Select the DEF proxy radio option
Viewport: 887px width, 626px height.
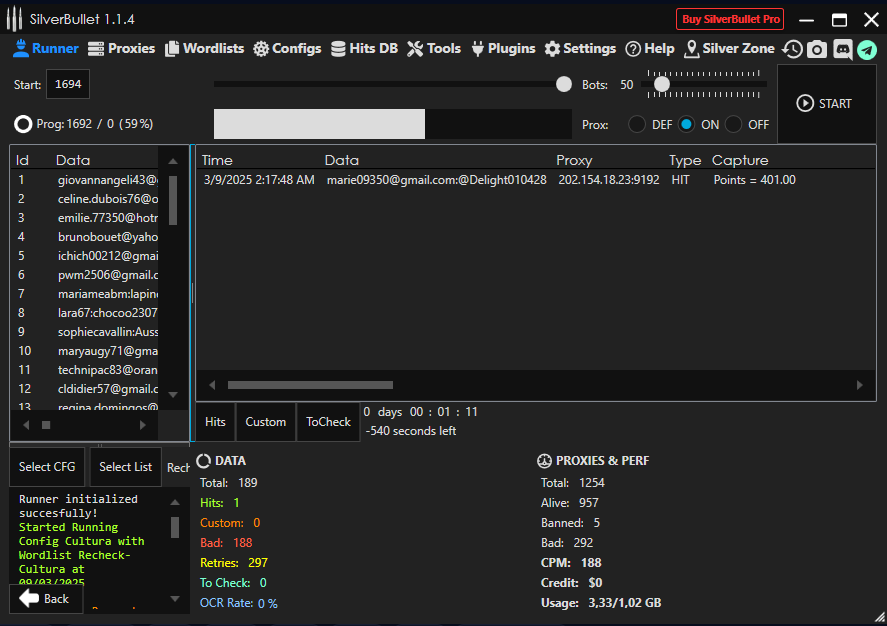tap(637, 125)
